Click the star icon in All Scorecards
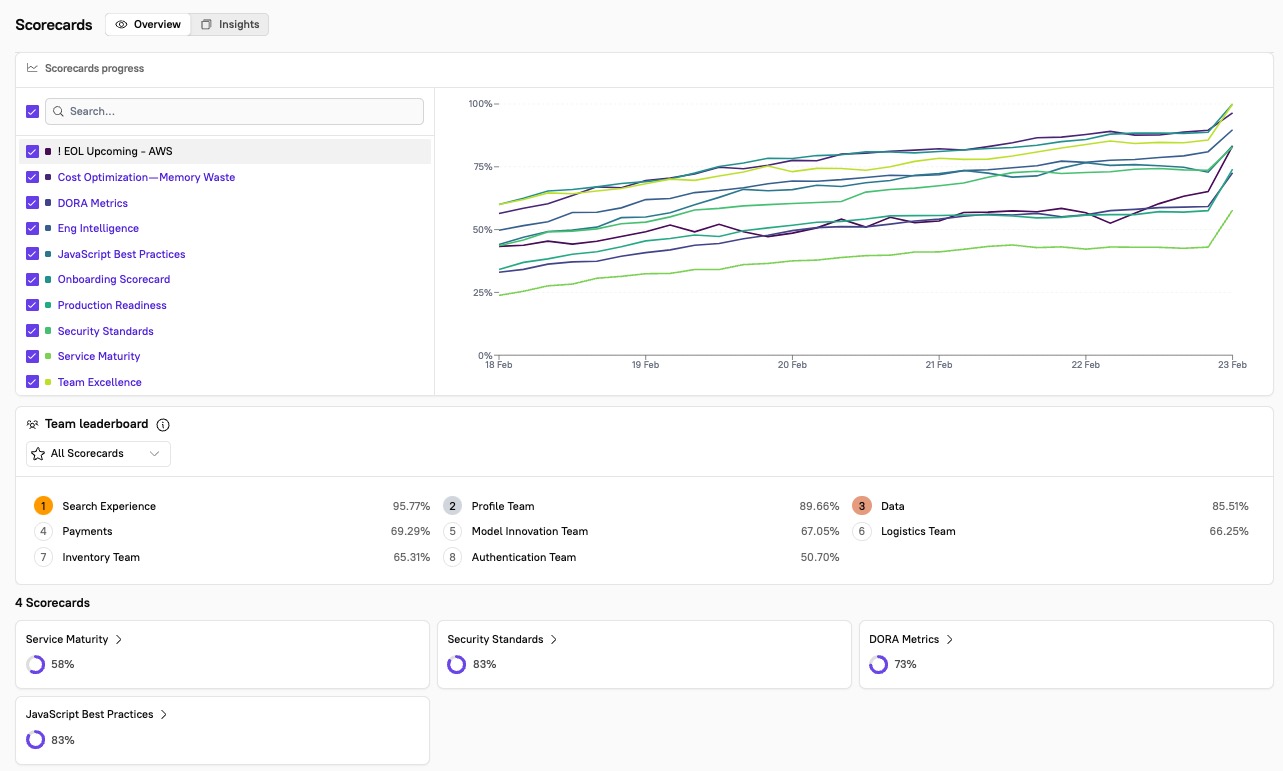 (38, 454)
